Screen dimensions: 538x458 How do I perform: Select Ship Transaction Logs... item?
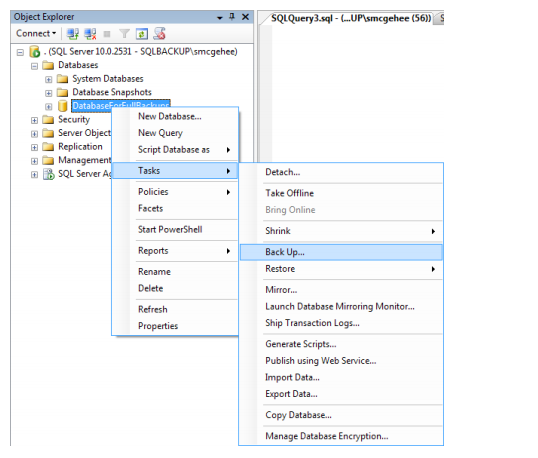click(x=341, y=323)
